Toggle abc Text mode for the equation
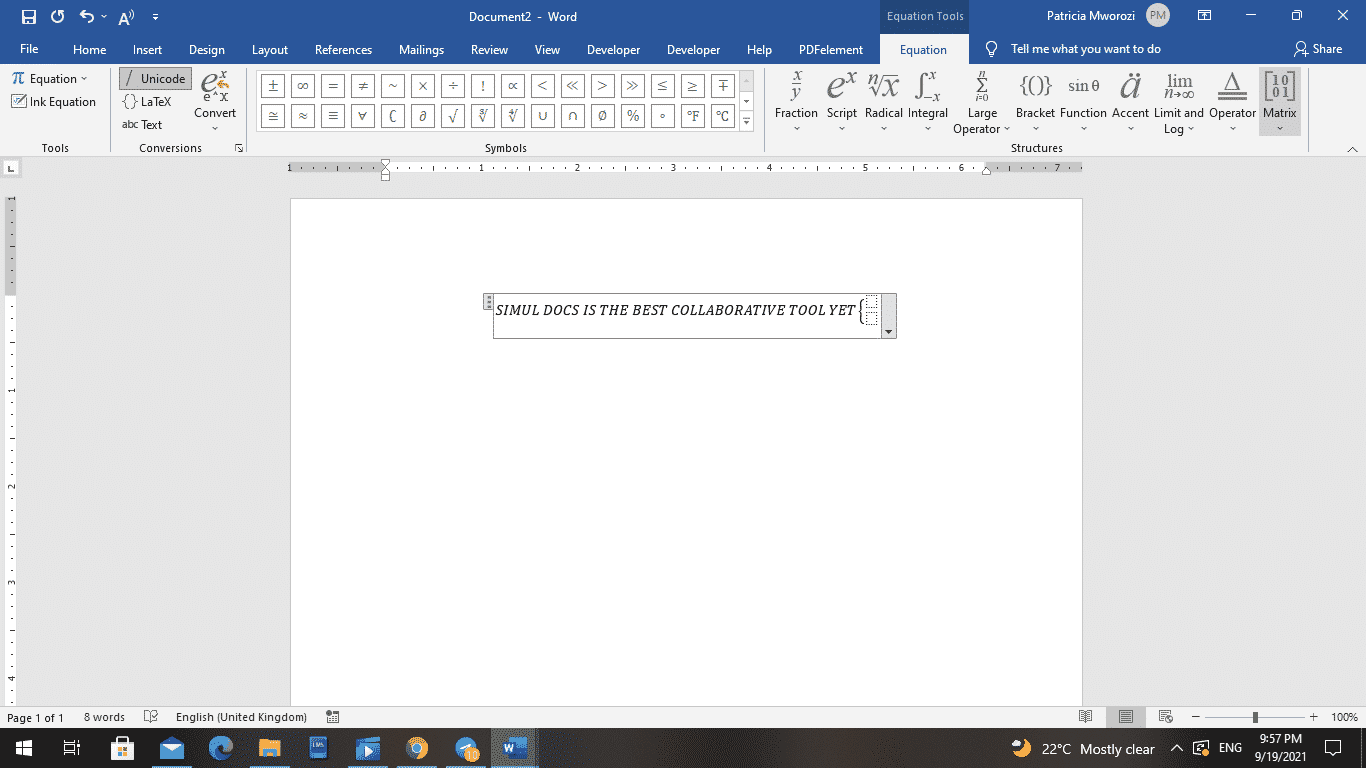This screenshot has width=1366, height=768. pos(144,124)
